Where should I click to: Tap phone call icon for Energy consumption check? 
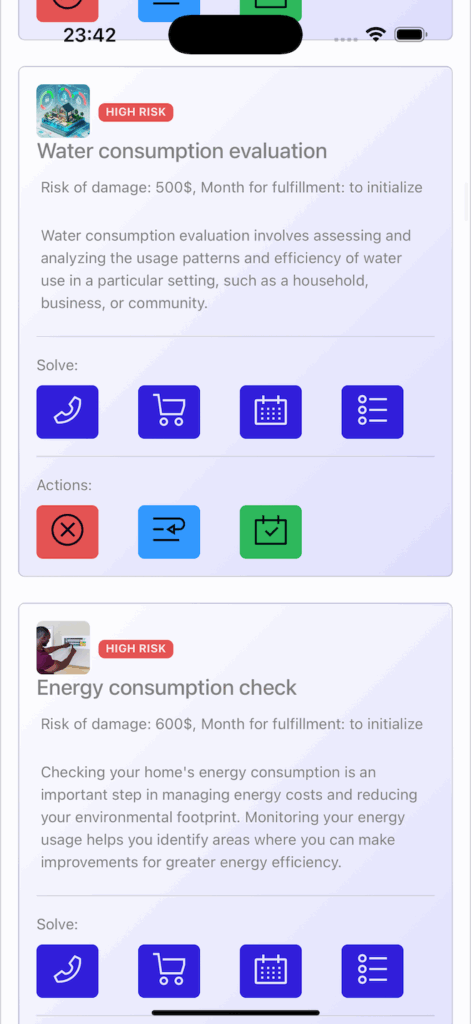click(x=67, y=971)
